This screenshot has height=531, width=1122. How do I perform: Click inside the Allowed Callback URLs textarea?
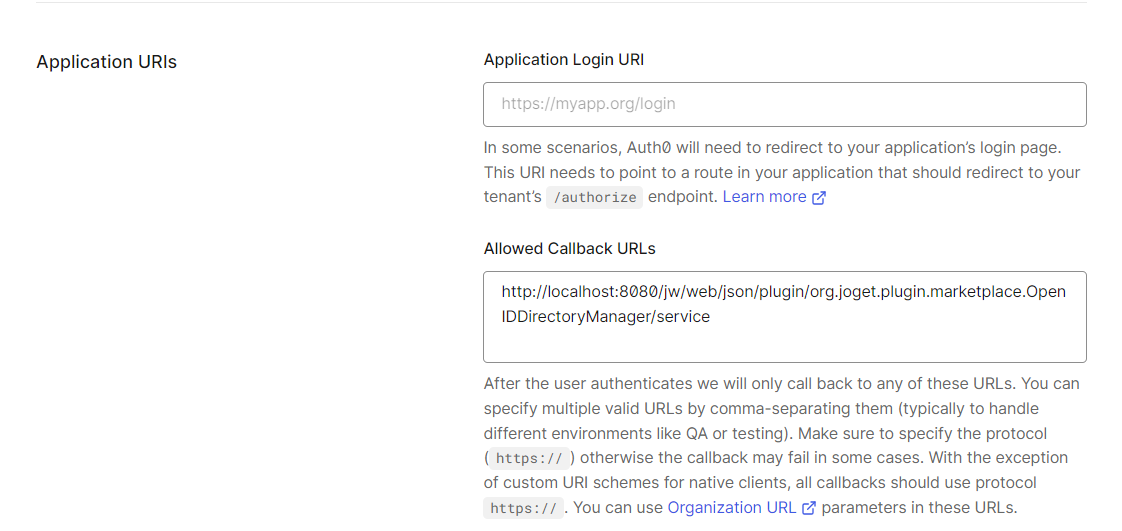pyautogui.click(x=784, y=342)
